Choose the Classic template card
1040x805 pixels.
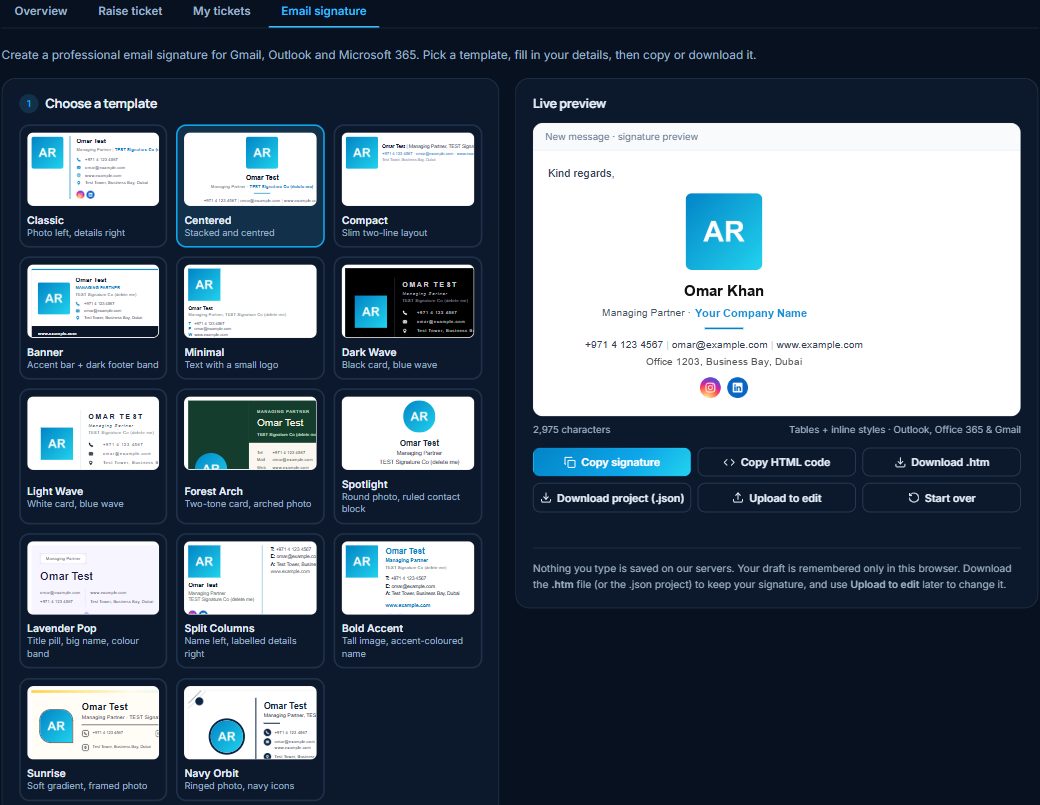(93, 186)
